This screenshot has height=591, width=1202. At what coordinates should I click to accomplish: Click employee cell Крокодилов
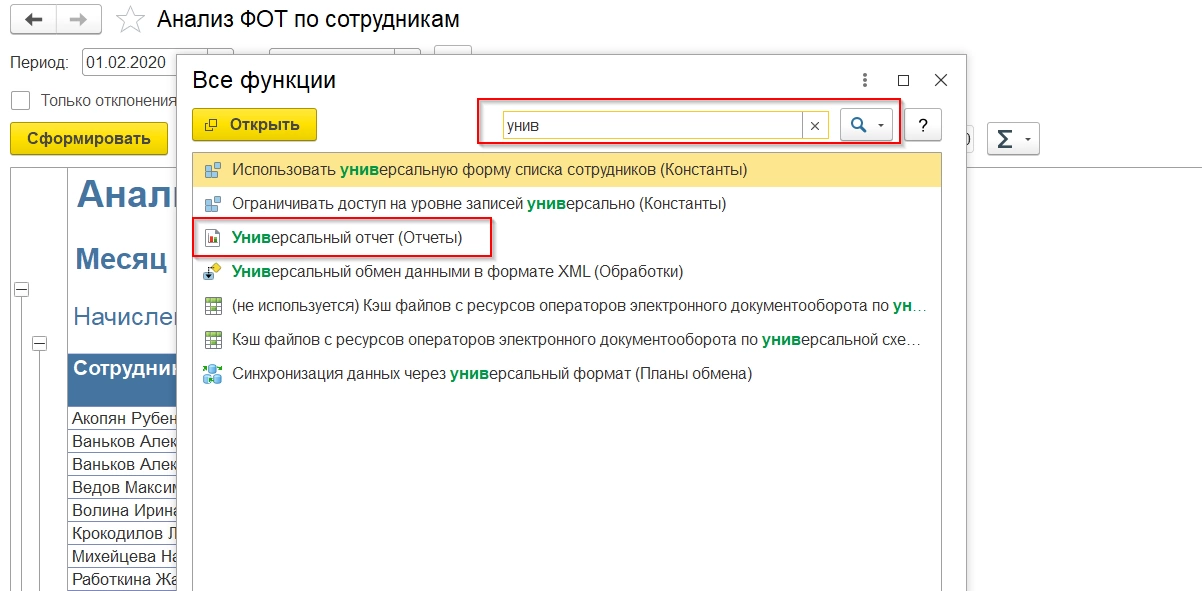click(x=123, y=533)
